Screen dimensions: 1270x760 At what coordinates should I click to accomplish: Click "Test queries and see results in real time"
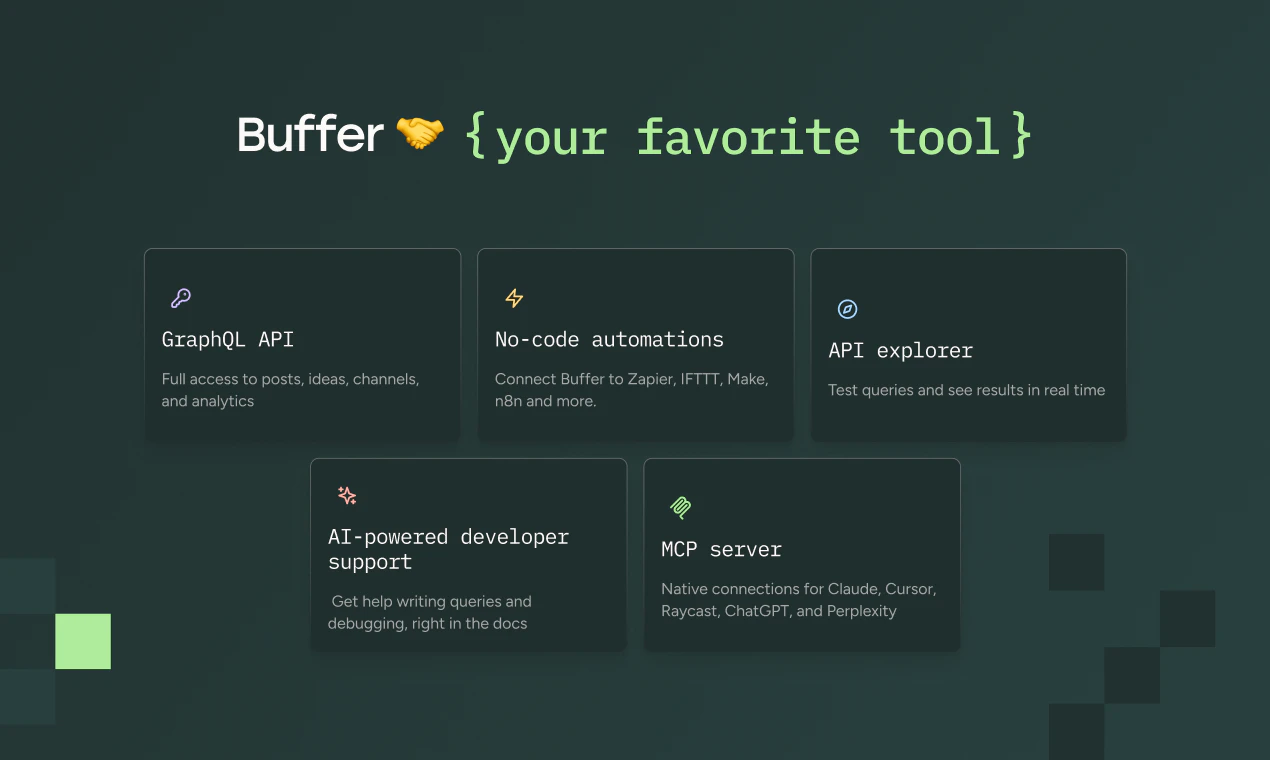click(x=966, y=390)
